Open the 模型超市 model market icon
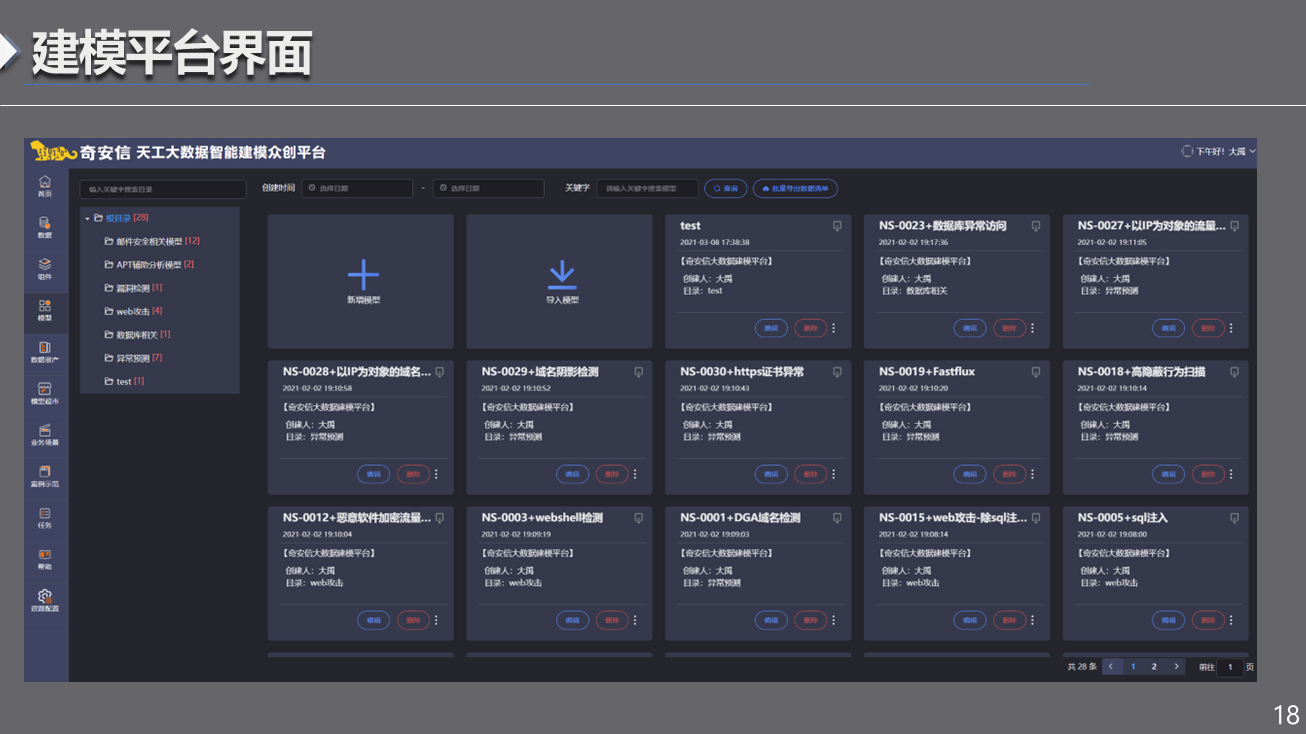The height and width of the screenshot is (734, 1306). pos(44,388)
